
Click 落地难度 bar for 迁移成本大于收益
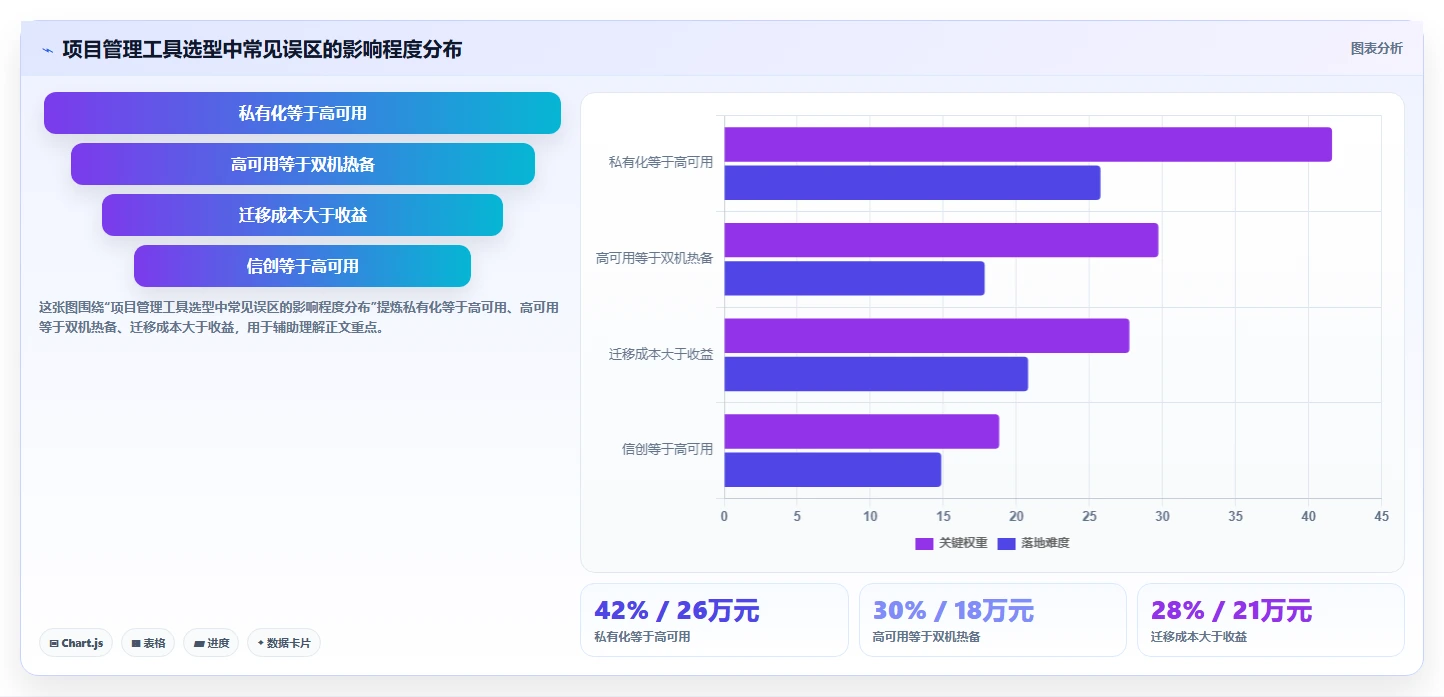click(x=876, y=374)
